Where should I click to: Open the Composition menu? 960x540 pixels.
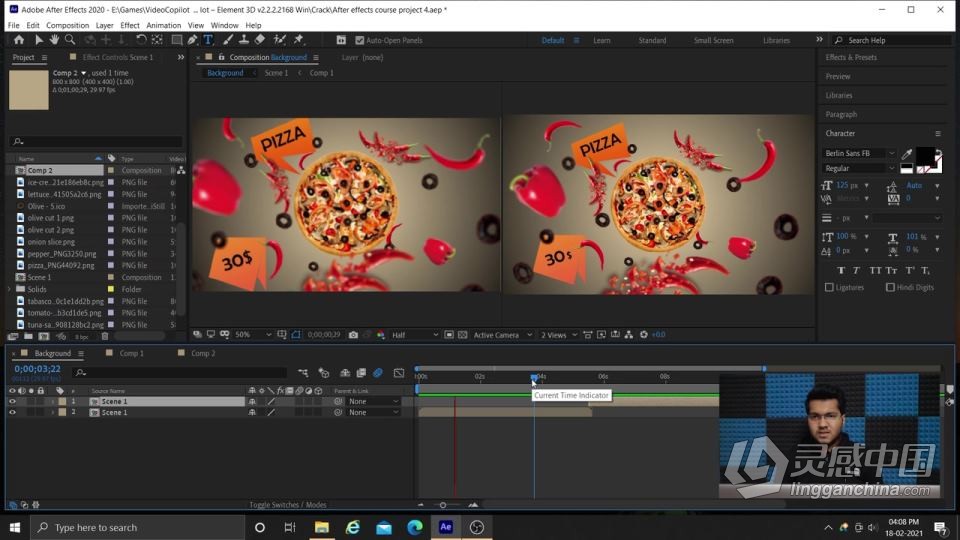click(x=67, y=25)
